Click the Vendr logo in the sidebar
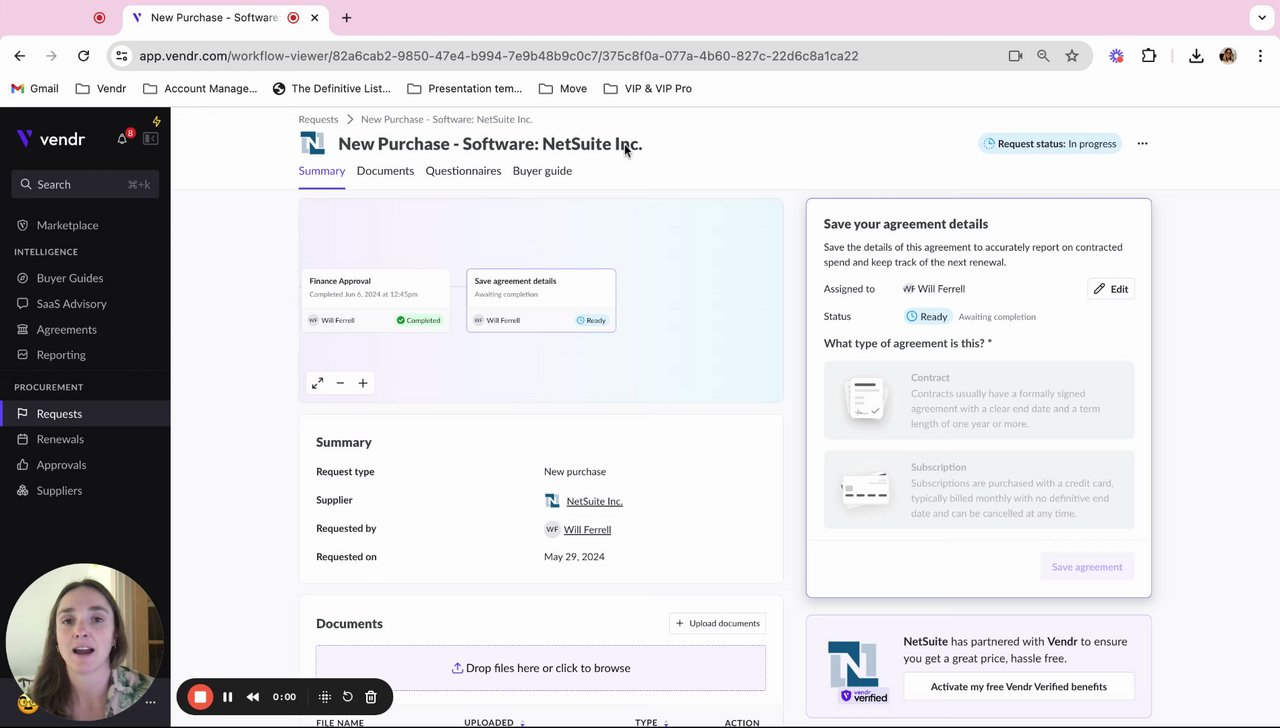 [x=51, y=139]
